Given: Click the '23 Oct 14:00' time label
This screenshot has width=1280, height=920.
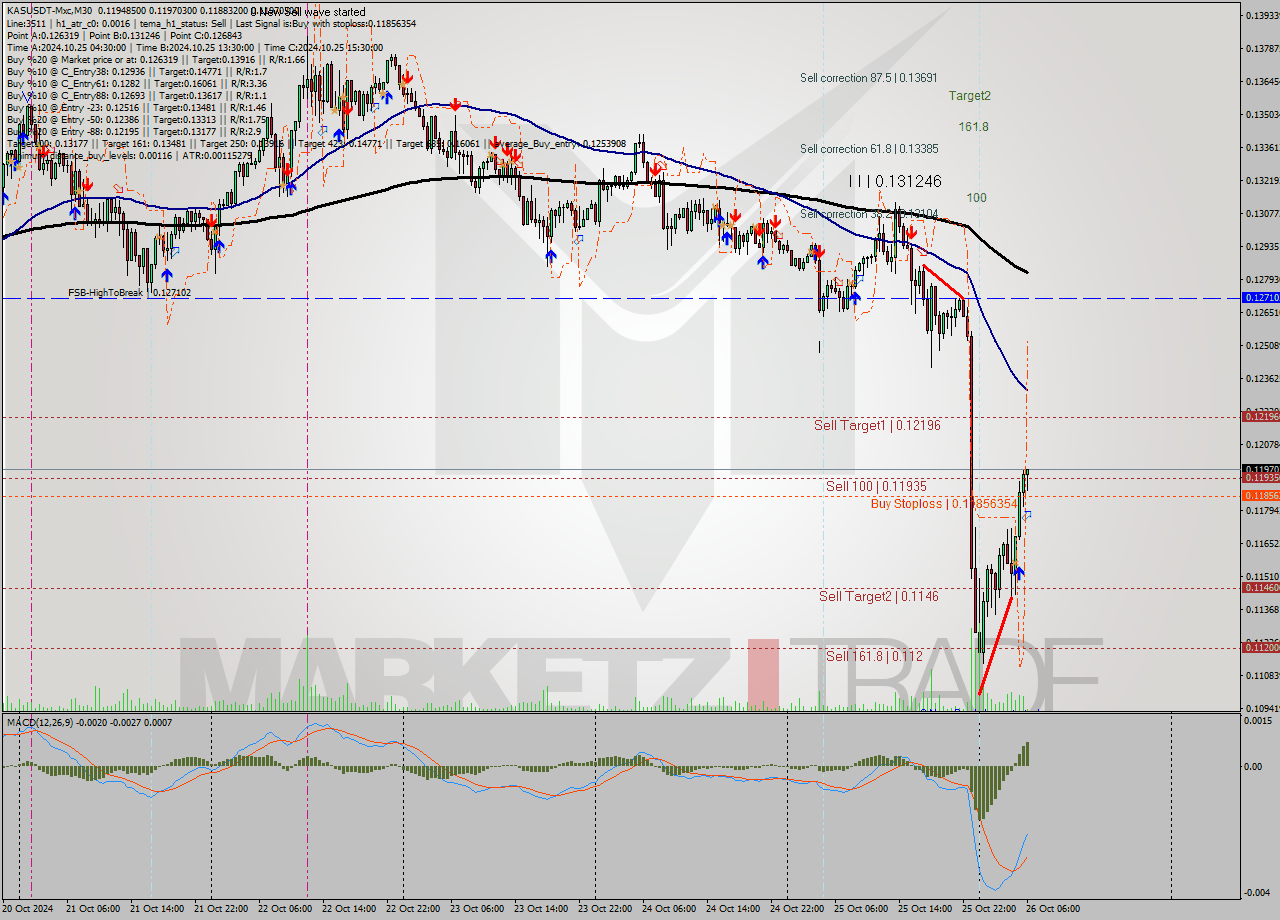Looking at the screenshot, I should pyautogui.click(x=540, y=909).
